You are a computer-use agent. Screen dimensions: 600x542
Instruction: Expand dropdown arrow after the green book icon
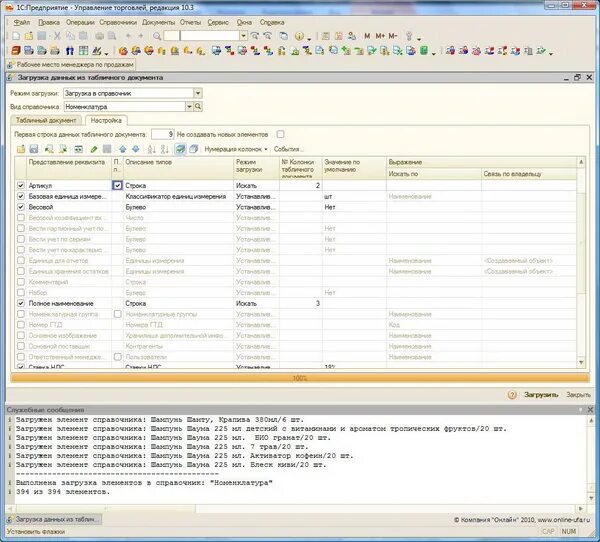pyautogui.click(x=433, y=53)
